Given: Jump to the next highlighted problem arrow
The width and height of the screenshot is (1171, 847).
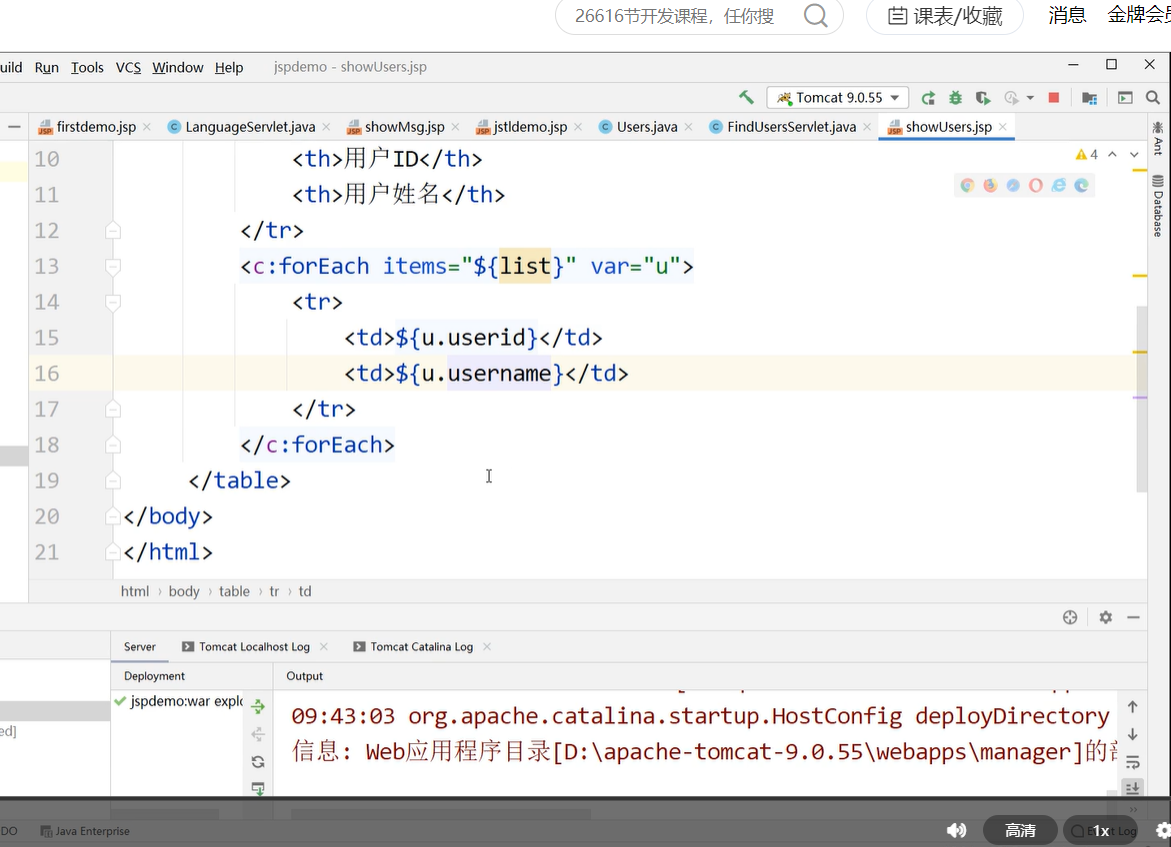Looking at the screenshot, I should tap(1134, 155).
